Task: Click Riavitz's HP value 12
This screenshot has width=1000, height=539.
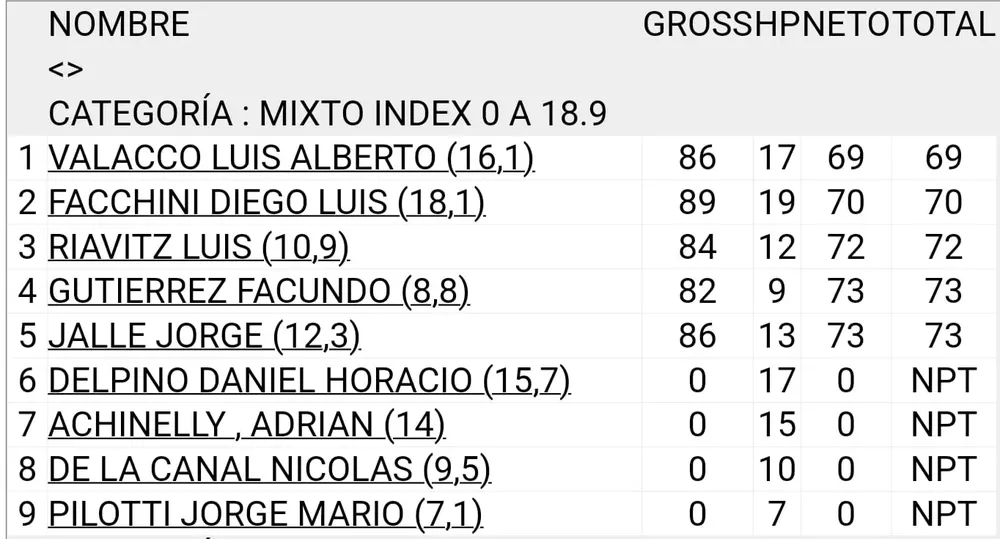Action: pyautogui.click(x=776, y=247)
